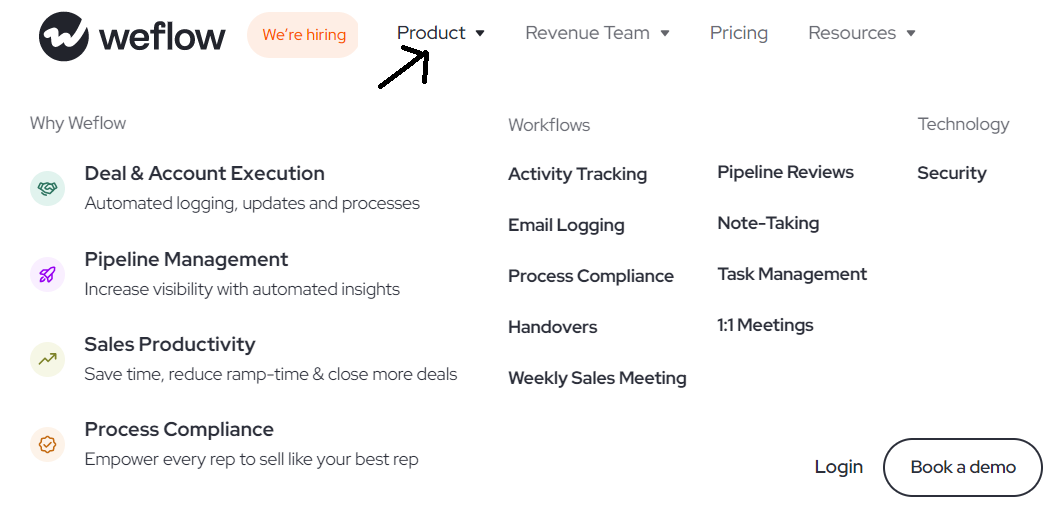Viewport: 1057px width, 513px height.
Task: Open the Note-Taking workflow page
Action: 768,223
